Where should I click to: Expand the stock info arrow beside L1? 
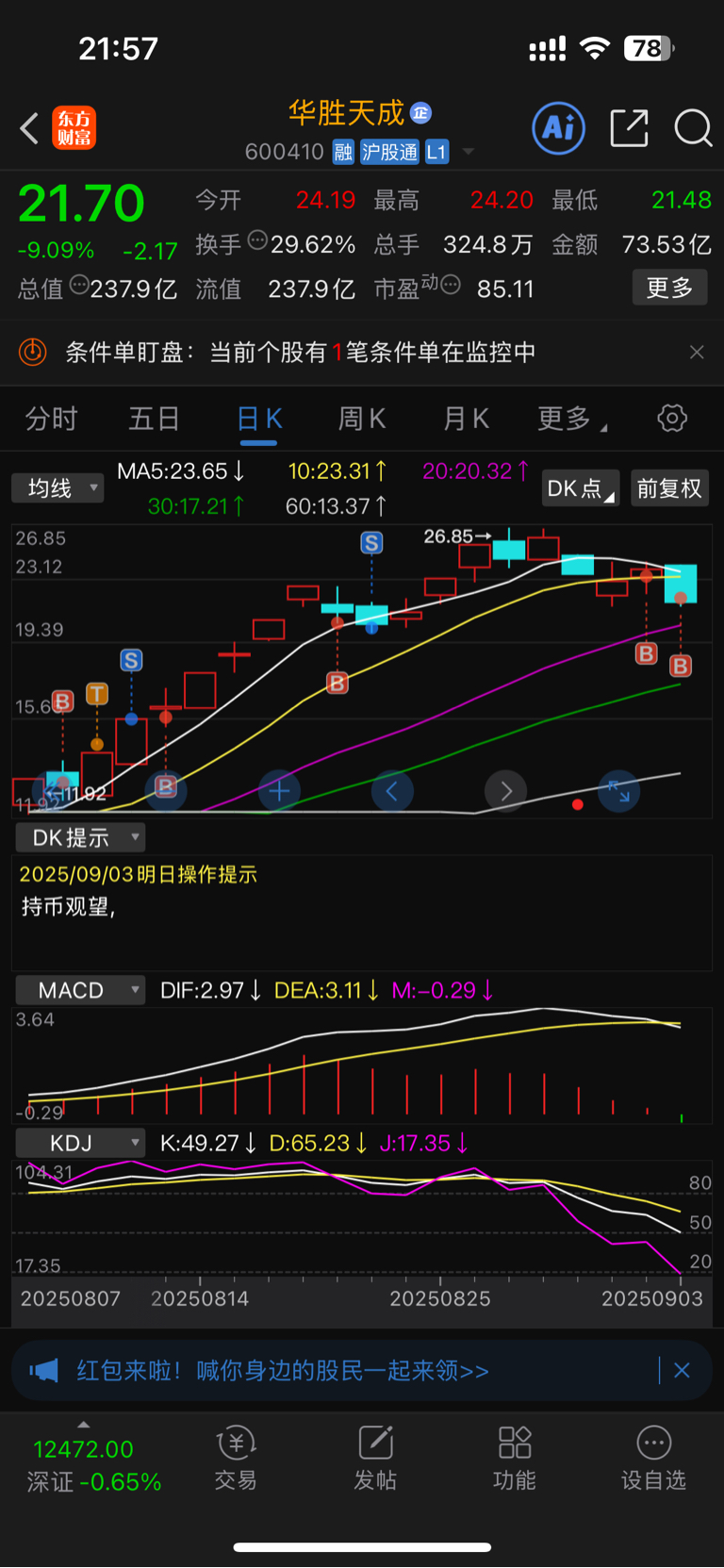point(469,152)
